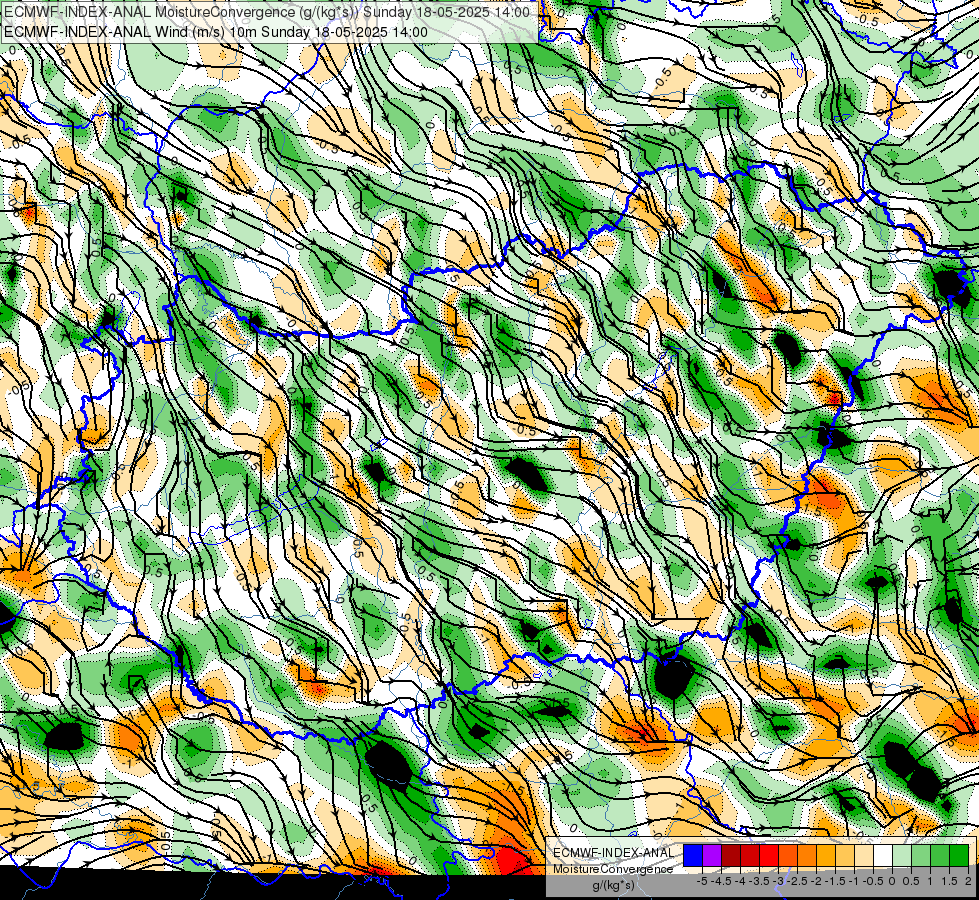Click the 2 tick label ending the legend scale

tap(968, 881)
